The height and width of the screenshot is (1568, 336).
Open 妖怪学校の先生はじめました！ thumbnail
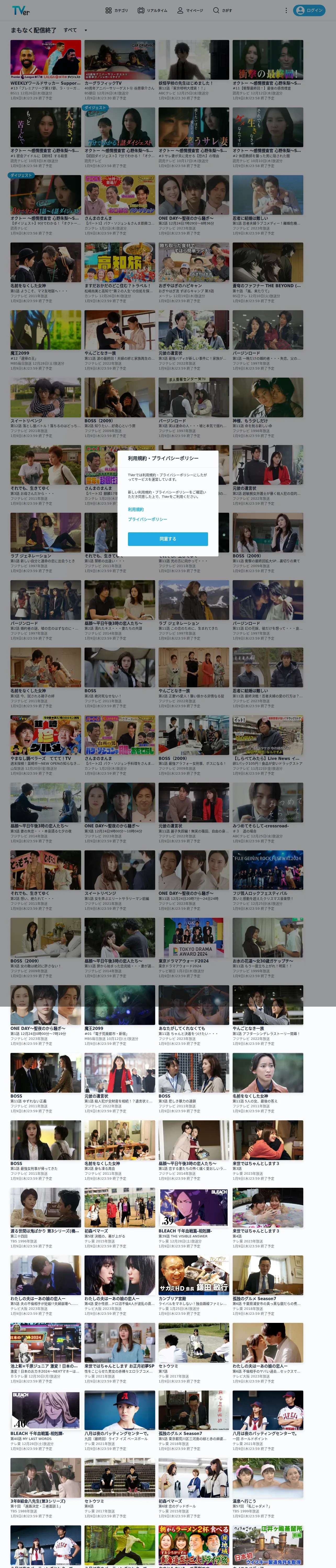(x=194, y=60)
